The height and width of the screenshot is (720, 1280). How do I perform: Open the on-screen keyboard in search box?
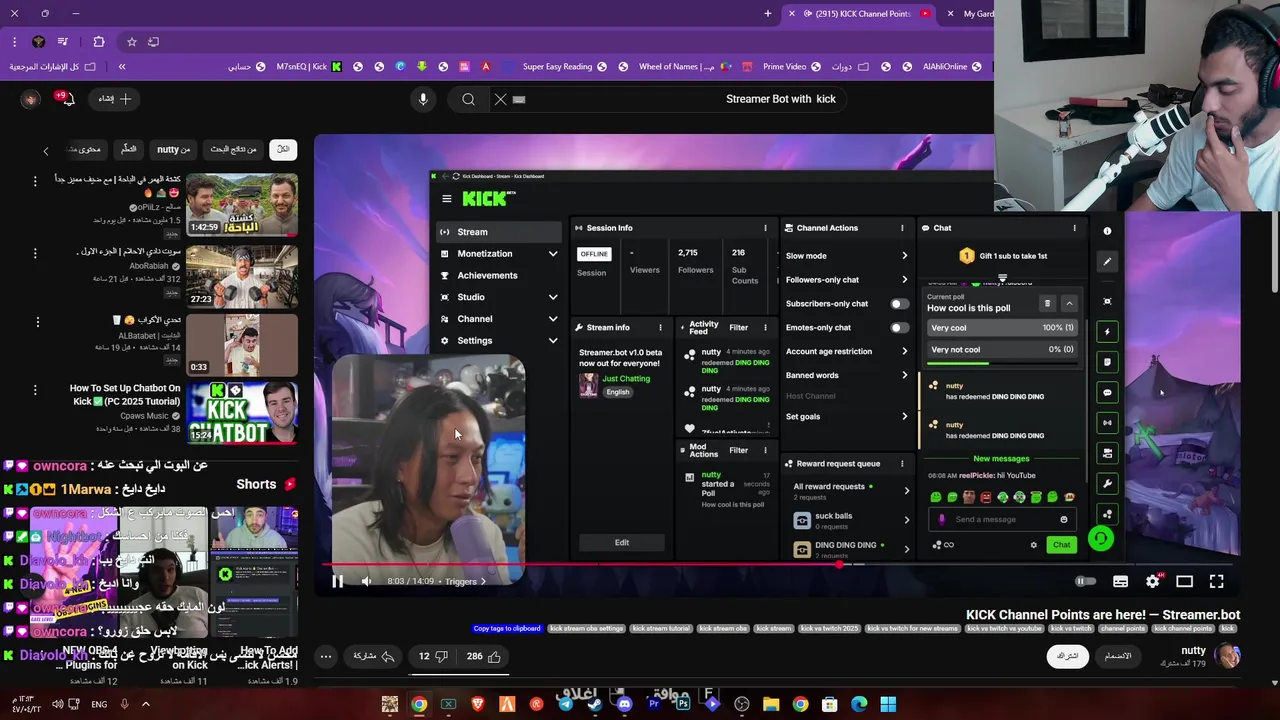519,99
